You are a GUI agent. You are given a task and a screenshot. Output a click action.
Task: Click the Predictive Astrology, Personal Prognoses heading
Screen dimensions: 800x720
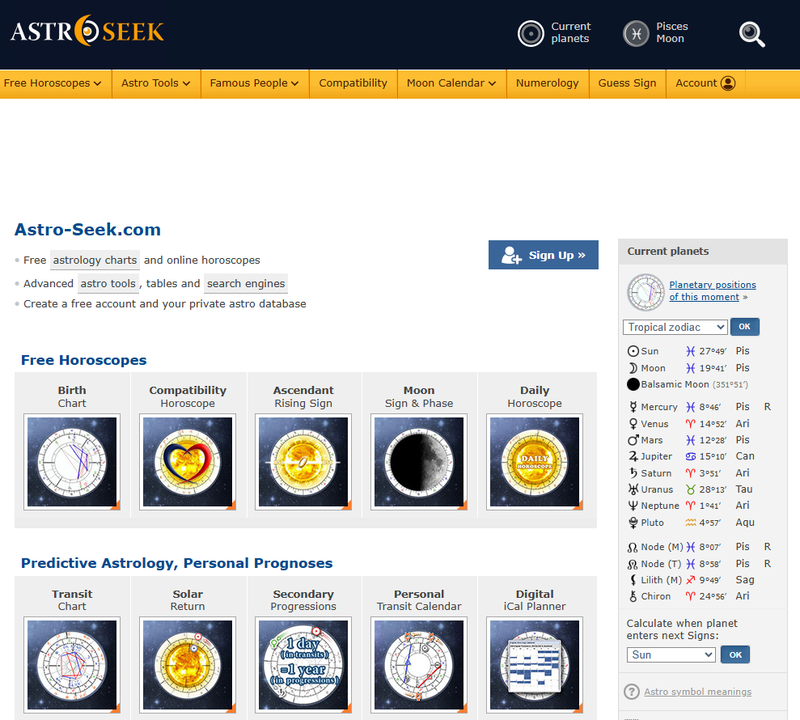point(177,563)
